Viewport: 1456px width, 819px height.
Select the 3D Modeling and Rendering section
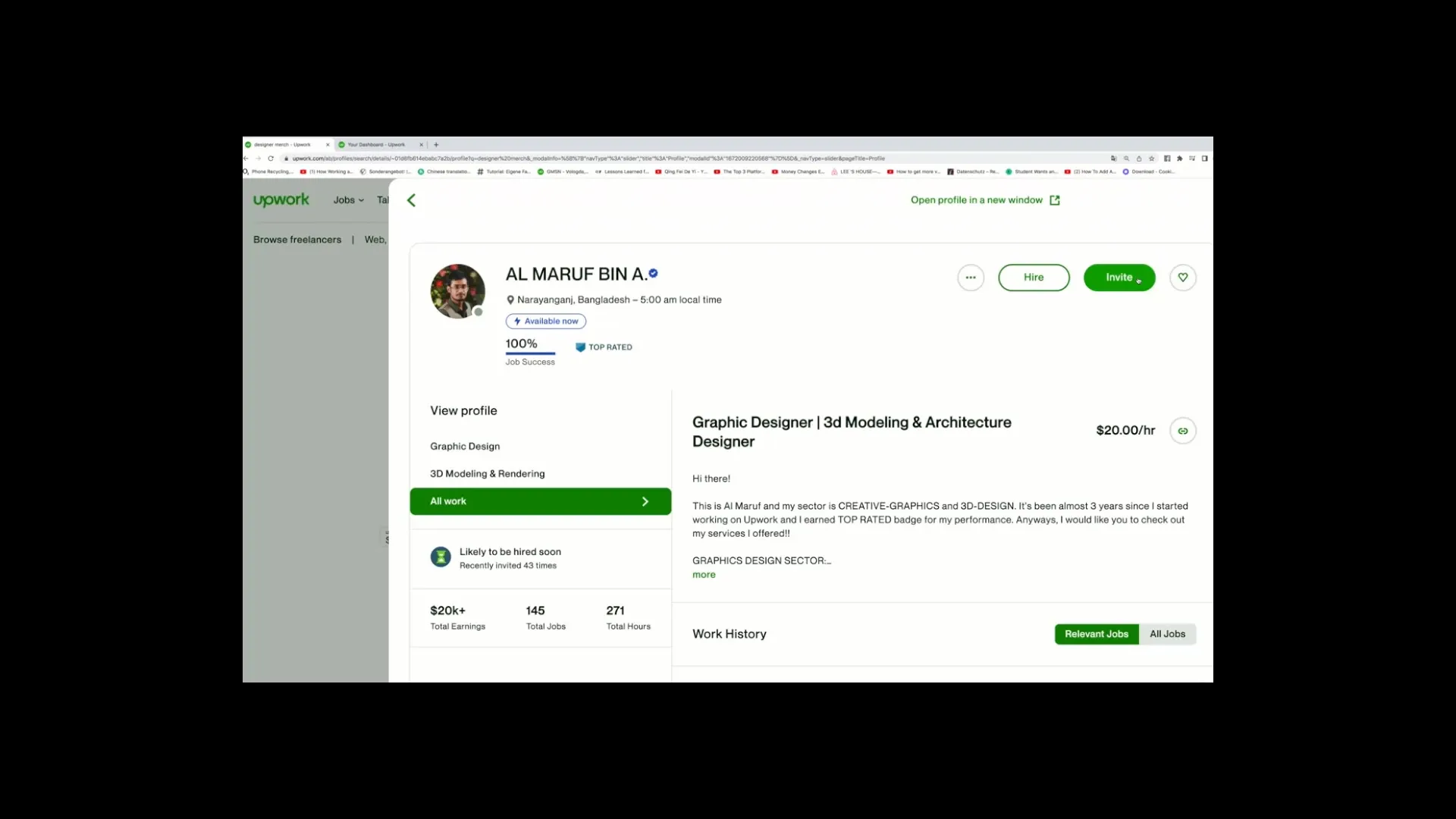pos(487,473)
